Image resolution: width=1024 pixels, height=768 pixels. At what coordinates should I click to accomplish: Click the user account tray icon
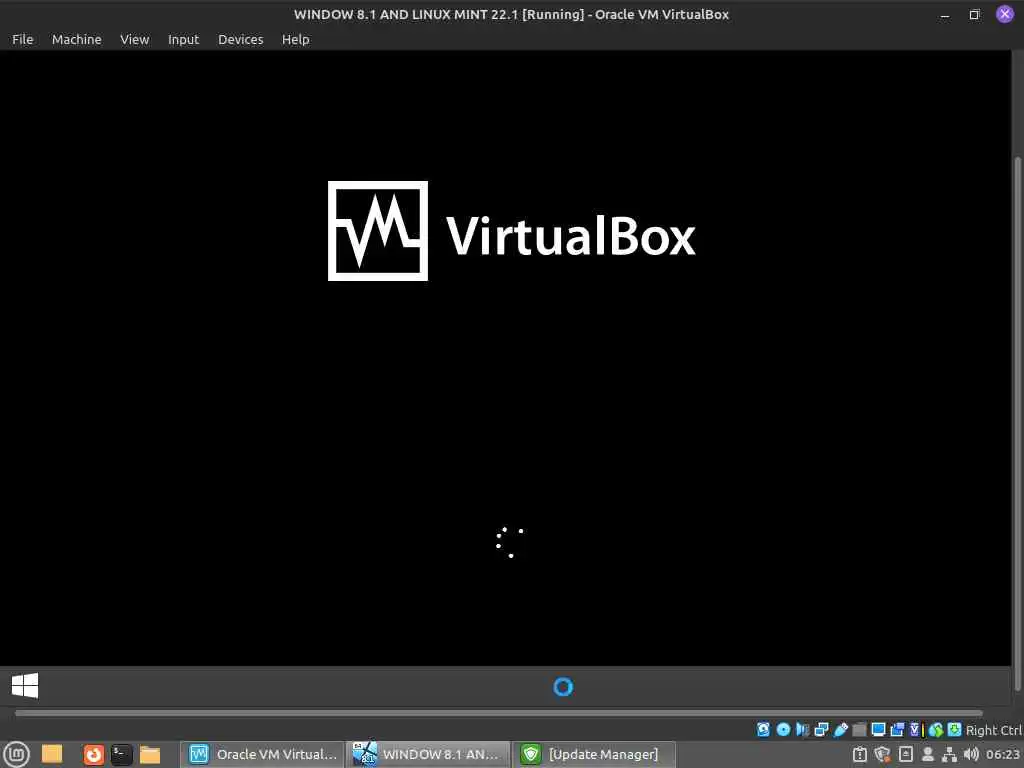927,754
